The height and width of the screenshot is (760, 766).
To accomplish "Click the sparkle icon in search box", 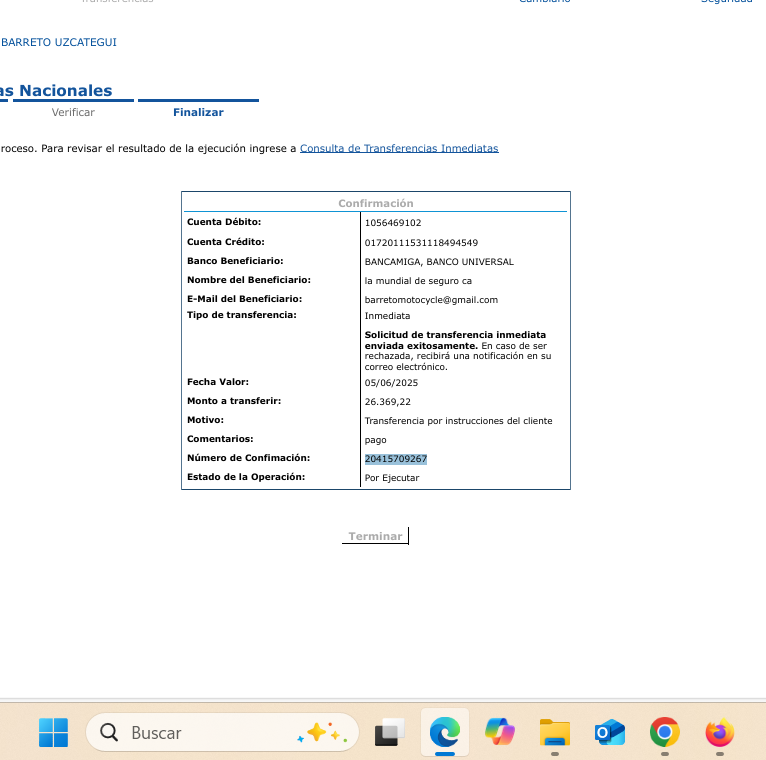I will point(319,733).
